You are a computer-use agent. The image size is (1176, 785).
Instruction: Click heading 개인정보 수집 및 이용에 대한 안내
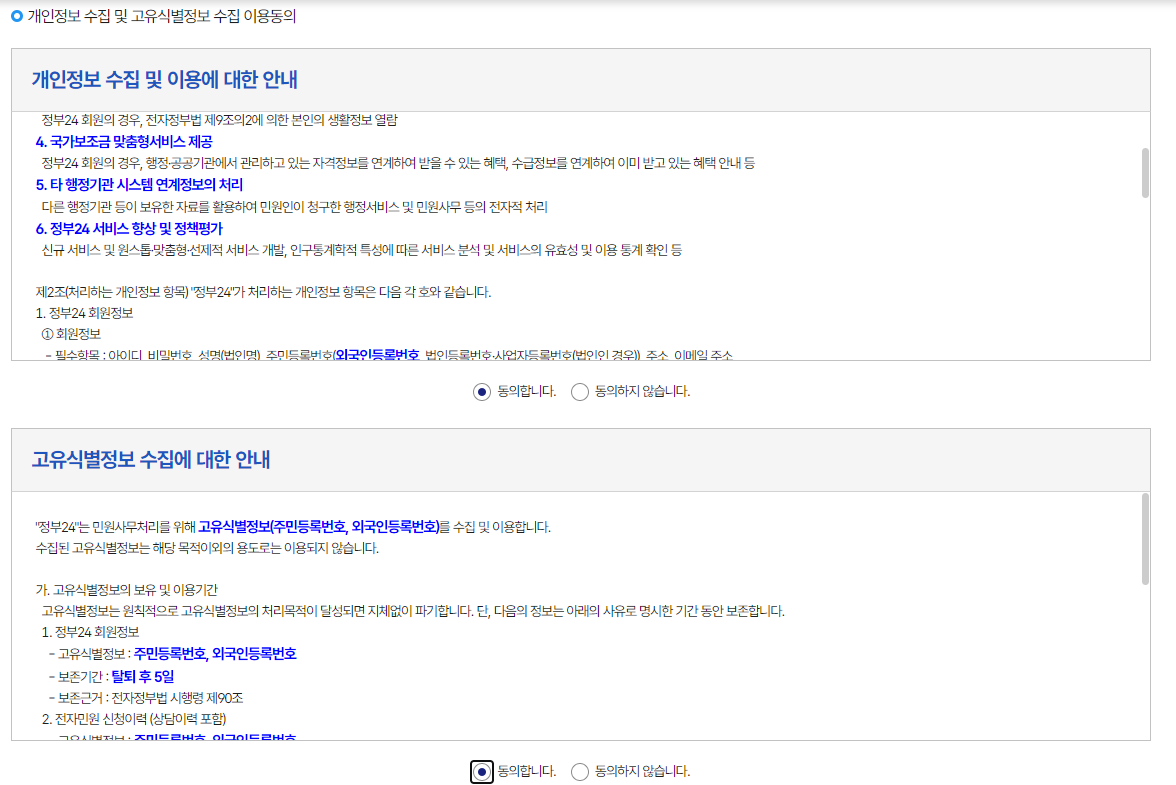(164, 79)
